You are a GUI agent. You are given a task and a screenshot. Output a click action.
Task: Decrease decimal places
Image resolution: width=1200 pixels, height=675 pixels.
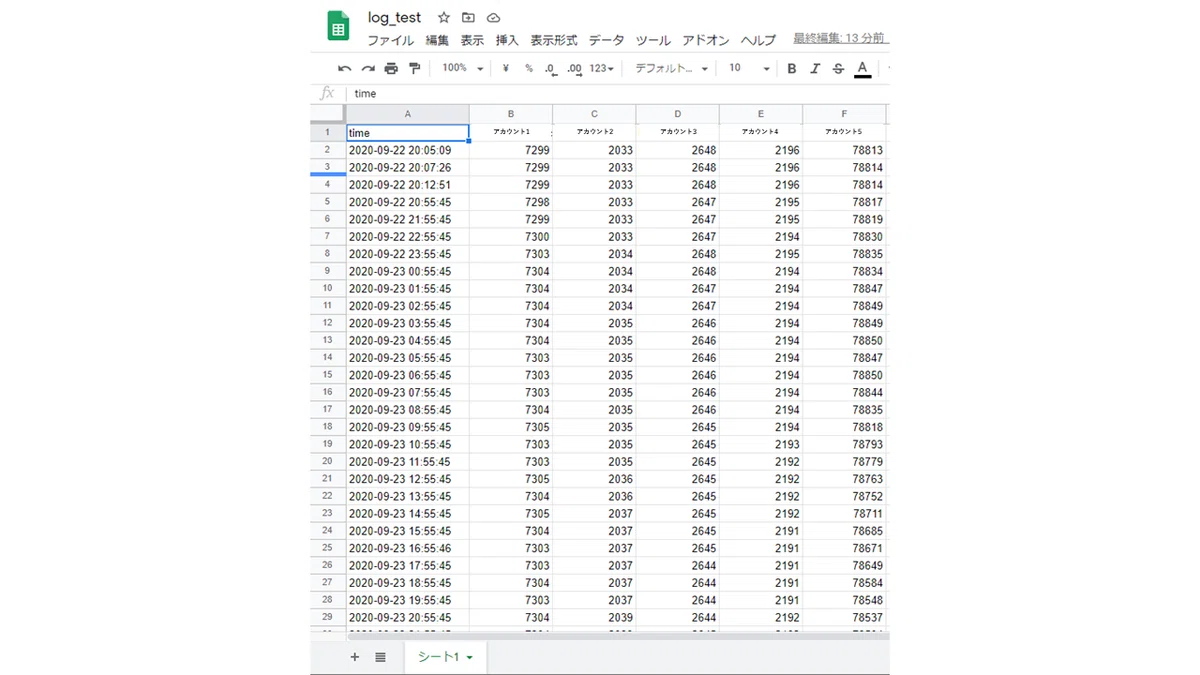[x=551, y=68]
